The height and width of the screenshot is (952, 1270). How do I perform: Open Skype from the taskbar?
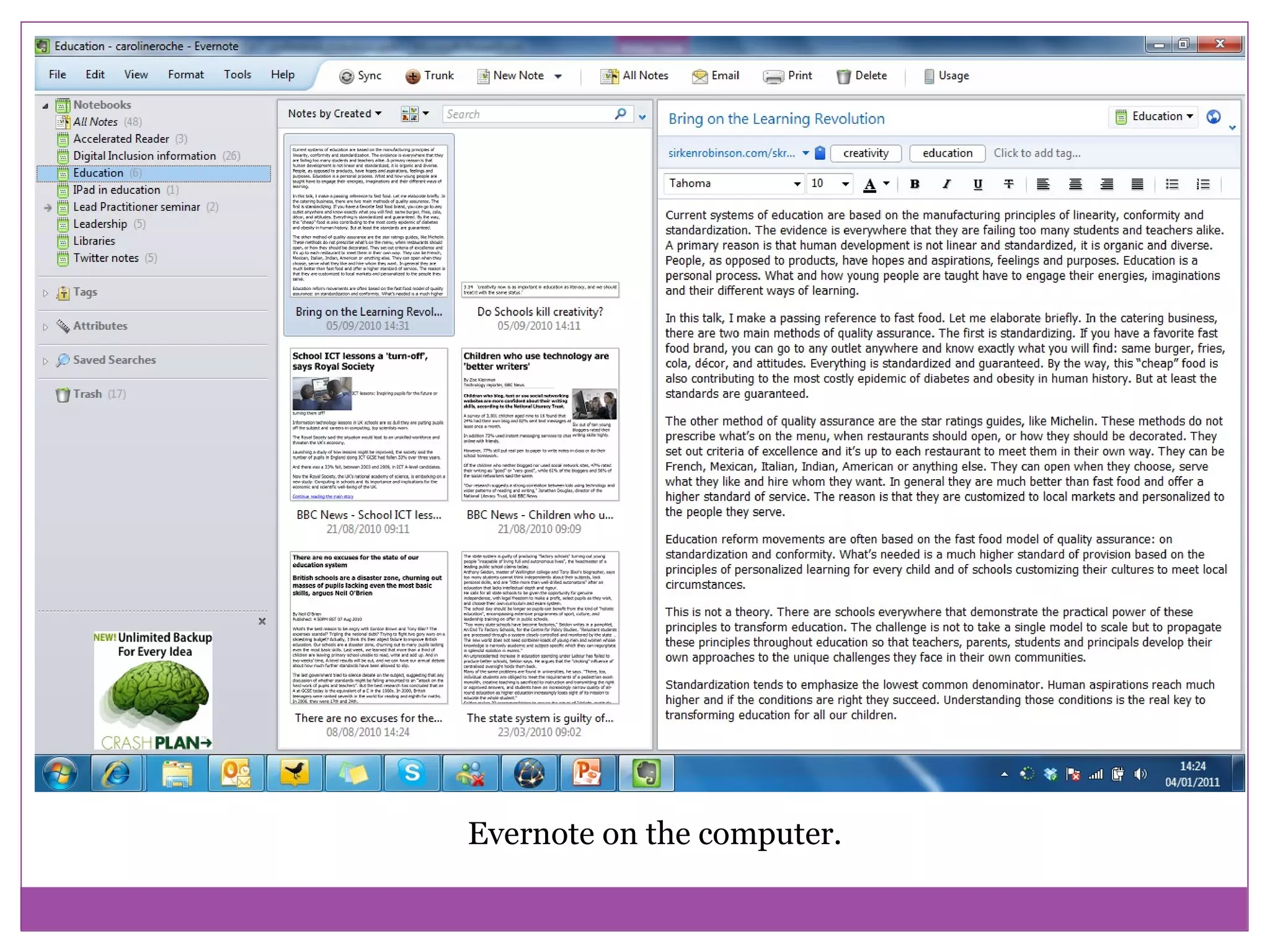(412, 773)
